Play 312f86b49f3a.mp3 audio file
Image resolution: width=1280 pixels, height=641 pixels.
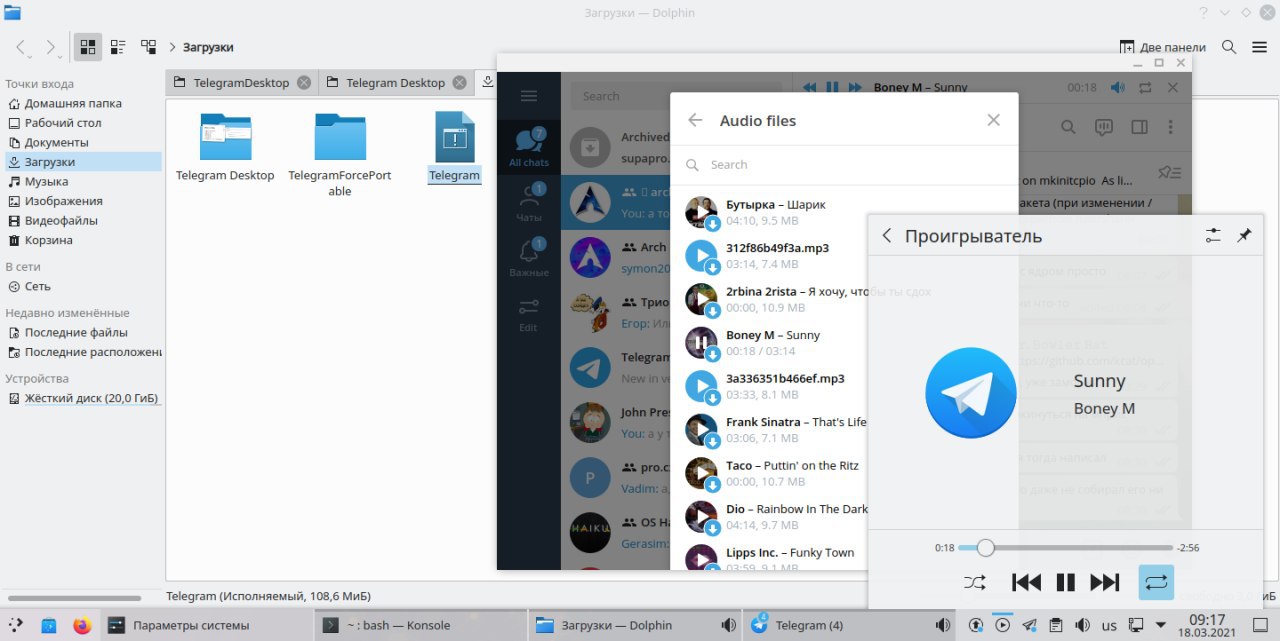pyautogui.click(x=701, y=255)
